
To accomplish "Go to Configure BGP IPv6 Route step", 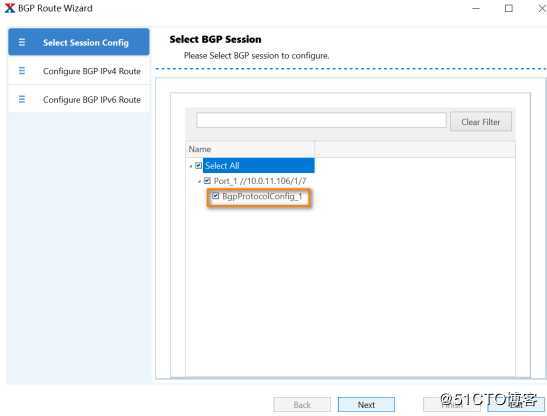I will click(79, 99).
